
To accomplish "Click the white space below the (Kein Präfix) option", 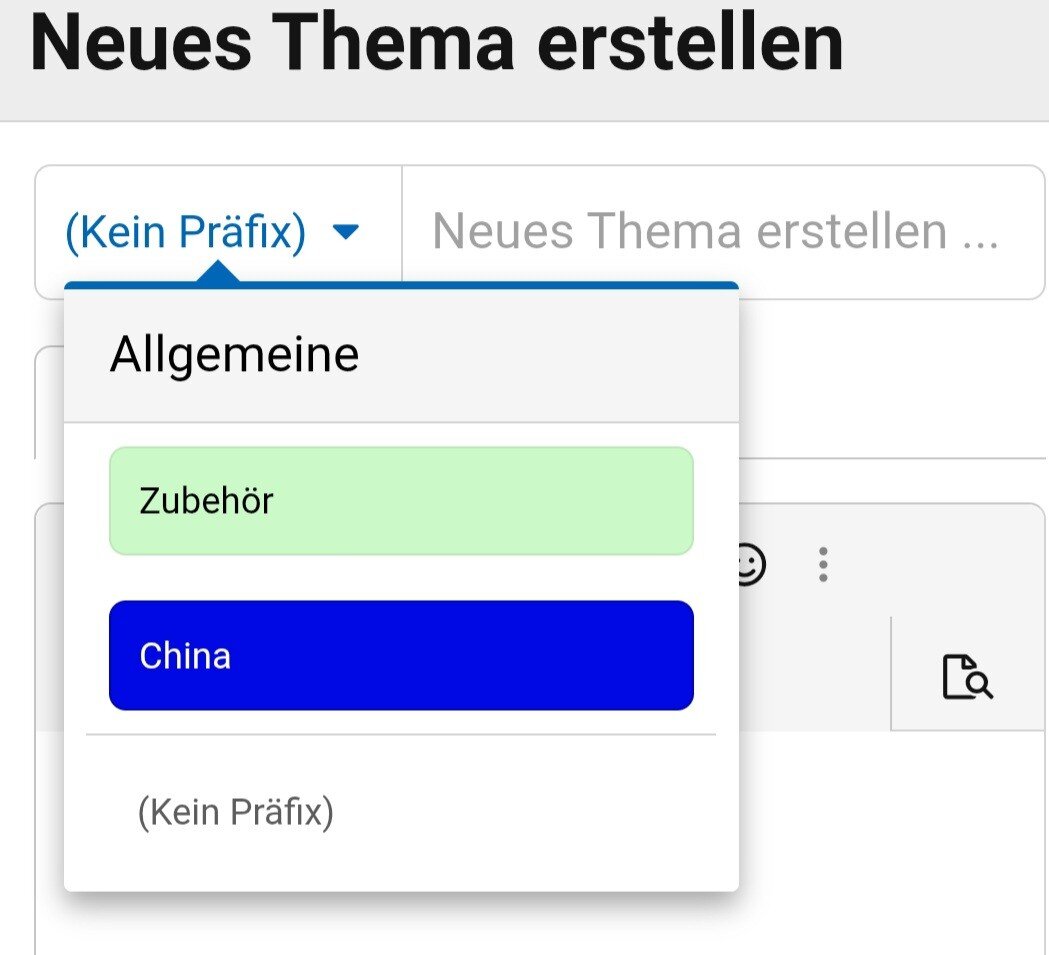I will 400,868.
